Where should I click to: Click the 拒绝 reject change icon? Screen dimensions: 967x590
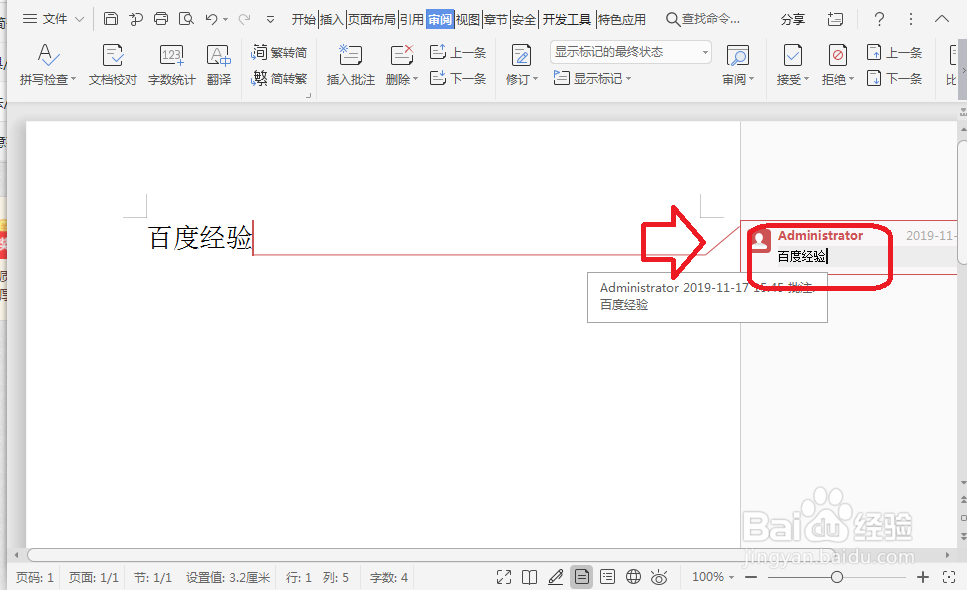[837, 55]
